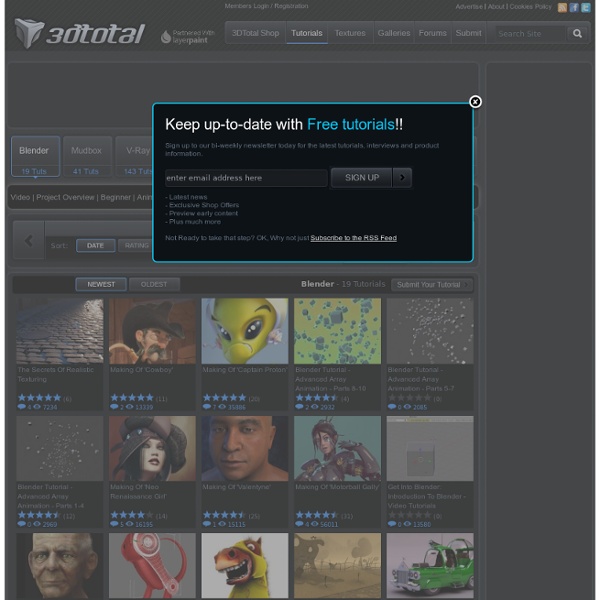Sort tutorials by RATING
This screenshot has width=600, height=600.
coord(136,246)
